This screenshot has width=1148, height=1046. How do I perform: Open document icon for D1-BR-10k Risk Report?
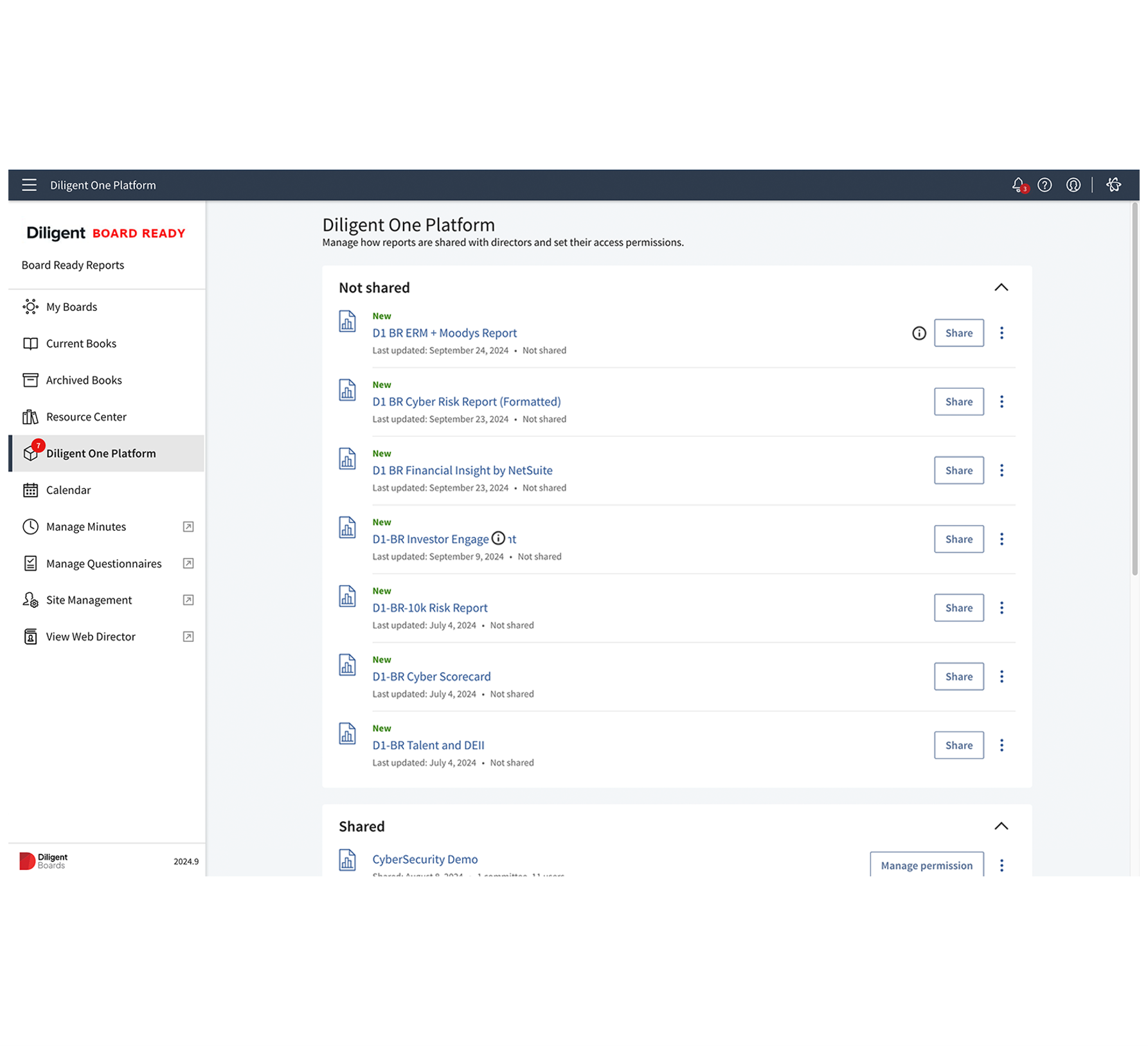[347, 596]
